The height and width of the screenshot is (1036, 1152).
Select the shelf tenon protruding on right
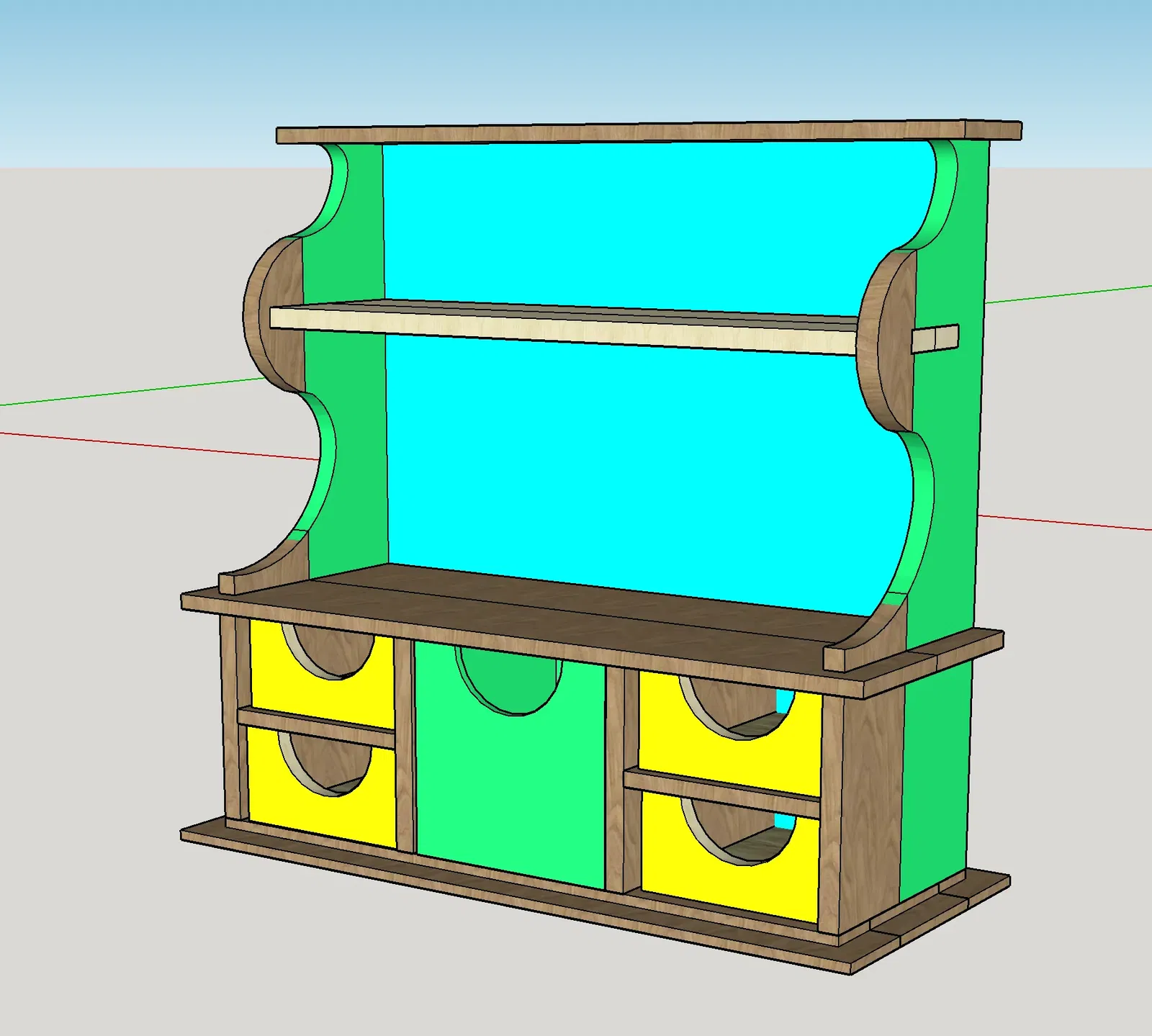pyautogui.click(x=935, y=339)
